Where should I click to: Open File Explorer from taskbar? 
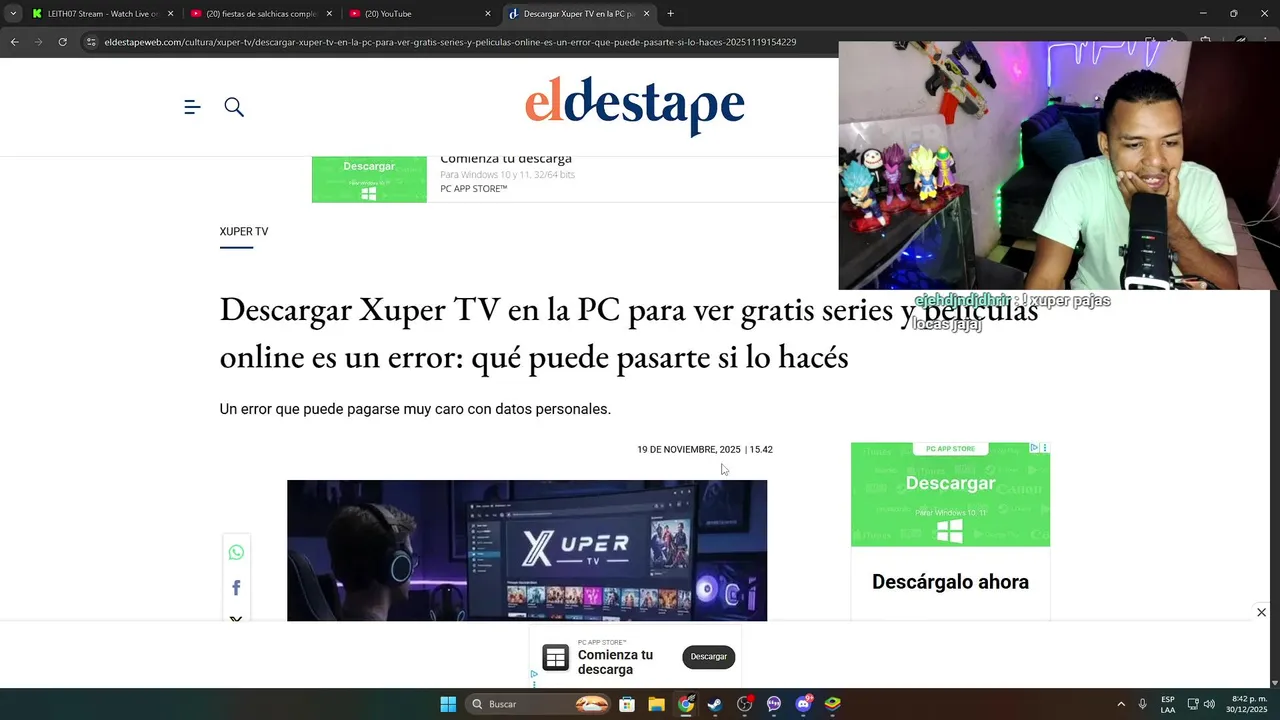[656, 704]
